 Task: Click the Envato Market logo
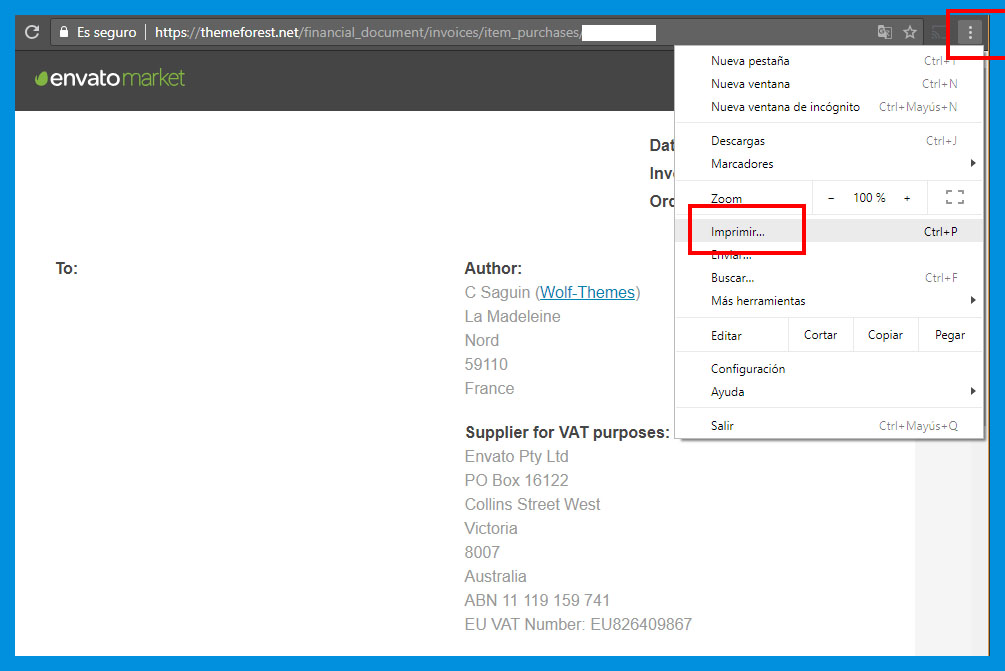click(110, 78)
